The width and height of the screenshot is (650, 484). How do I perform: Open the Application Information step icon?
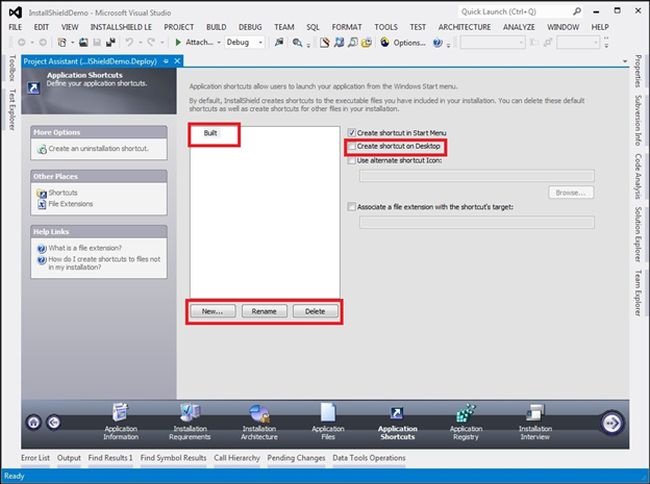tap(121, 413)
